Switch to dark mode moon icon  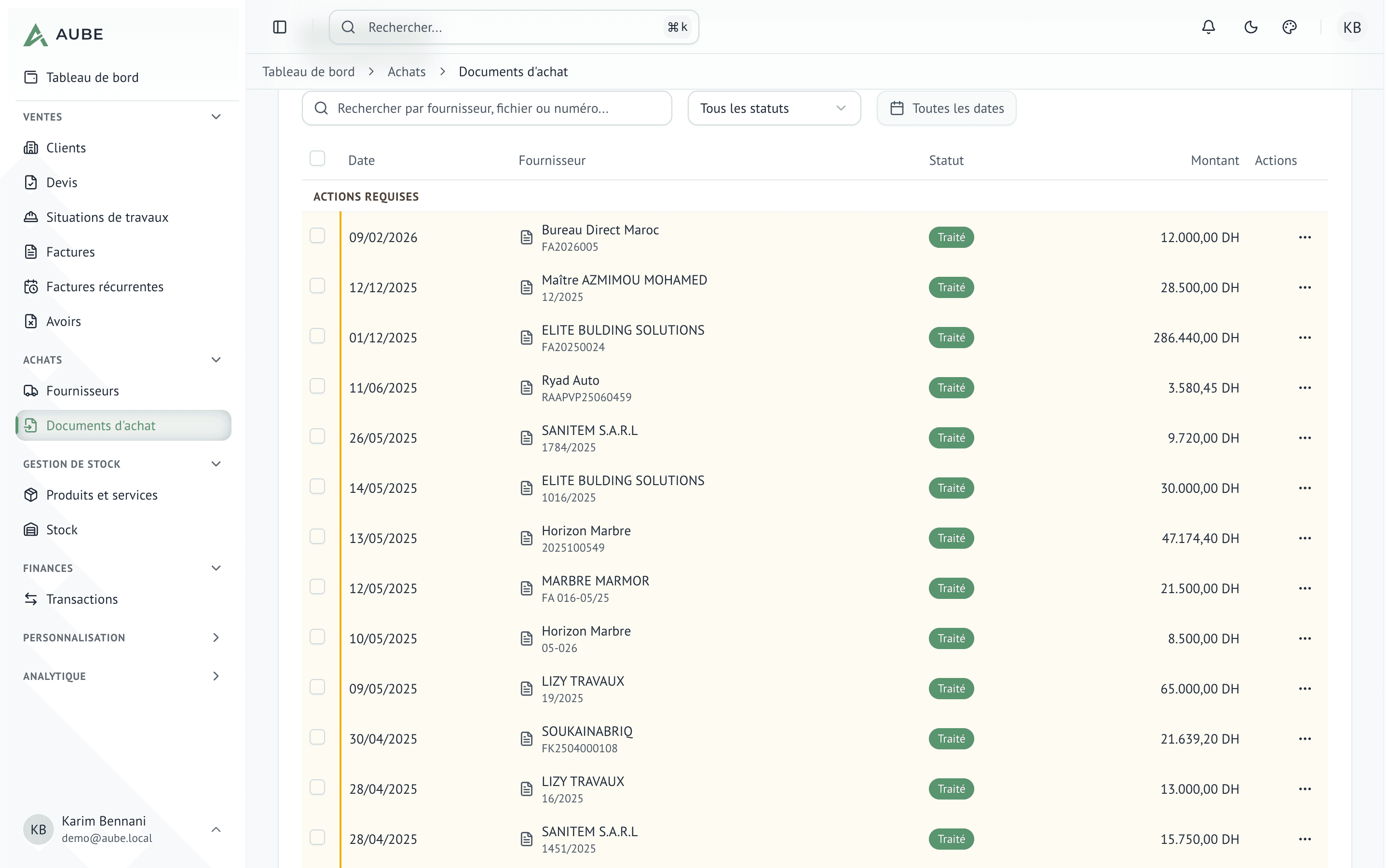(1251, 27)
